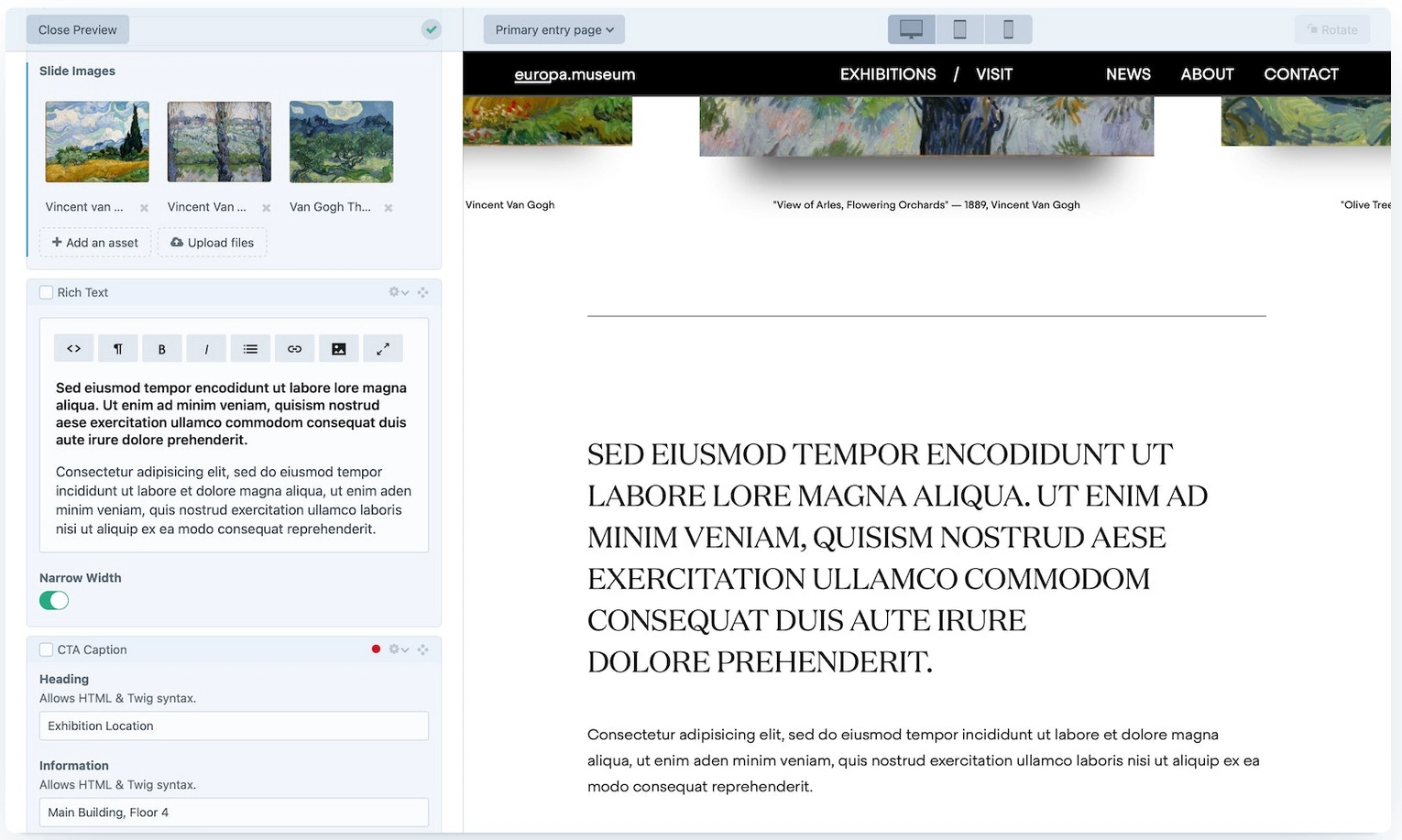Image resolution: width=1402 pixels, height=840 pixels.
Task: Remove the second 'Vincent Van ...' asset
Action: coord(266,208)
